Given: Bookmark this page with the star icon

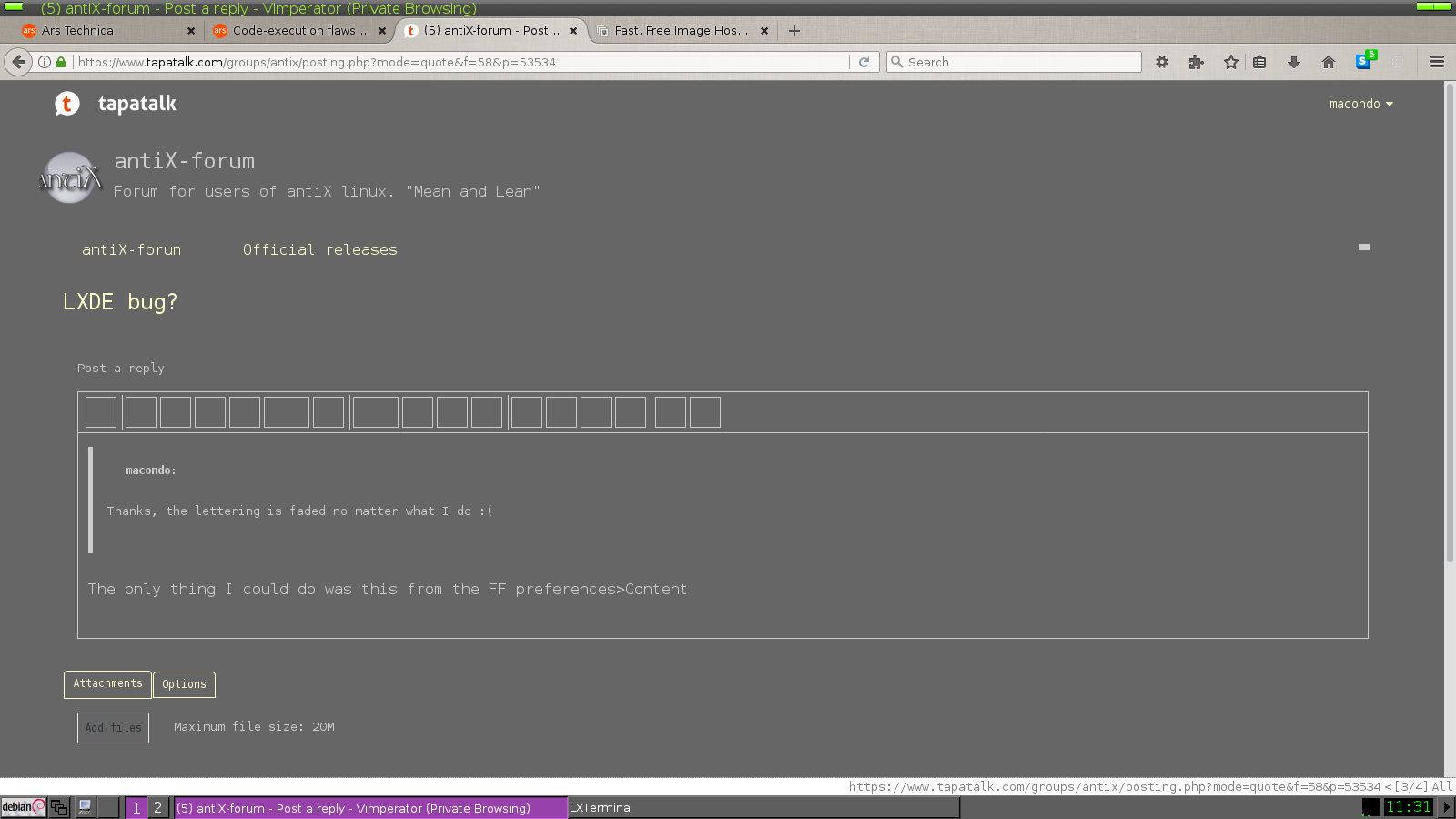Looking at the screenshot, I should (1231, 62).
